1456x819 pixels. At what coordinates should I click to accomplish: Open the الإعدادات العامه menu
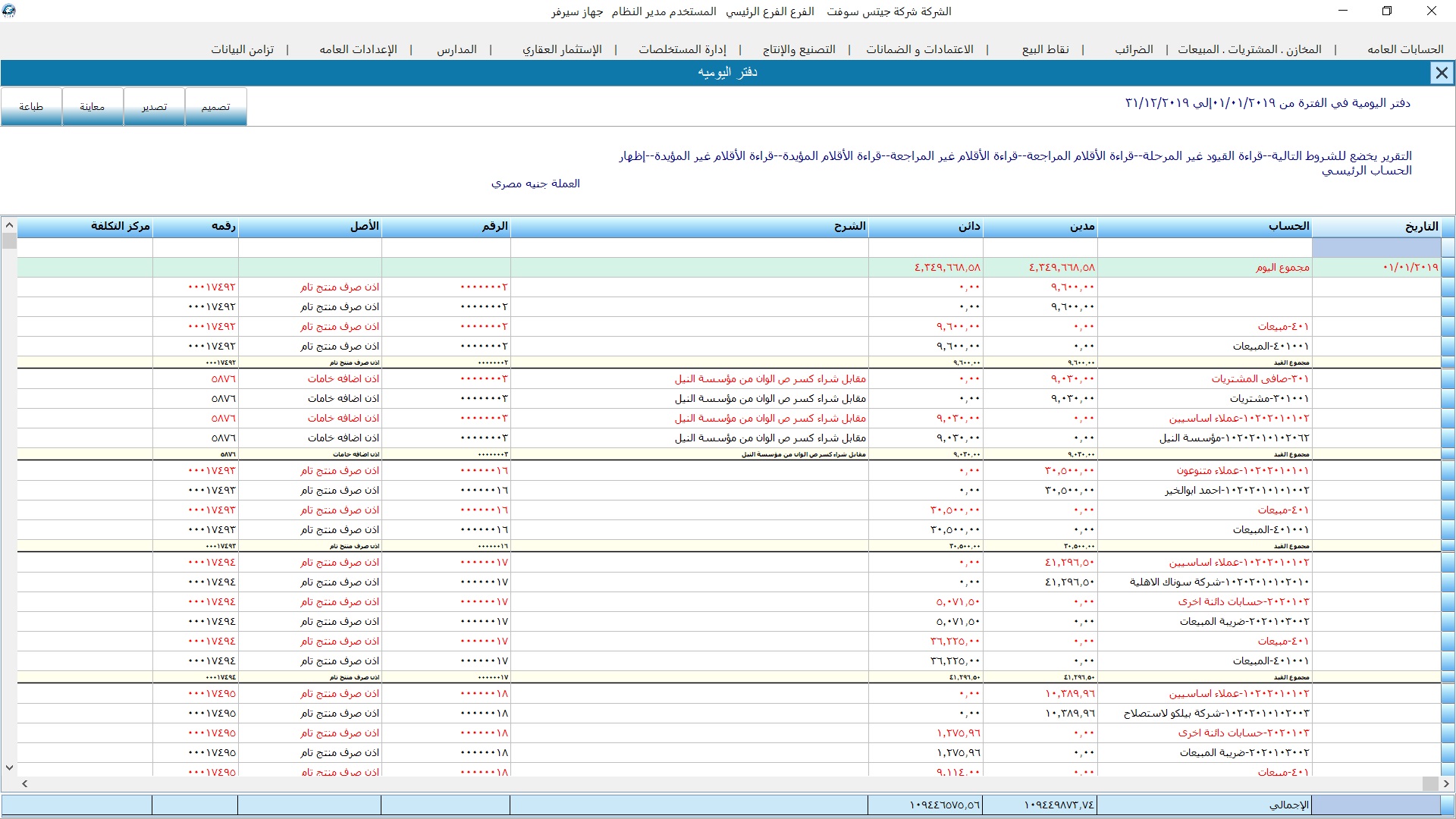(x=358, y=49)
